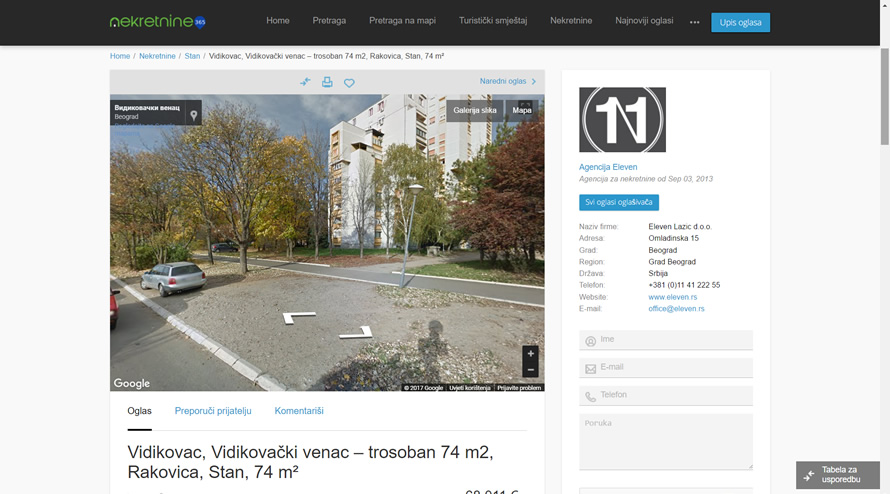Show Svi oglasi oglašivača
This screenshot has width=890, height=494.
pos(618,202)
